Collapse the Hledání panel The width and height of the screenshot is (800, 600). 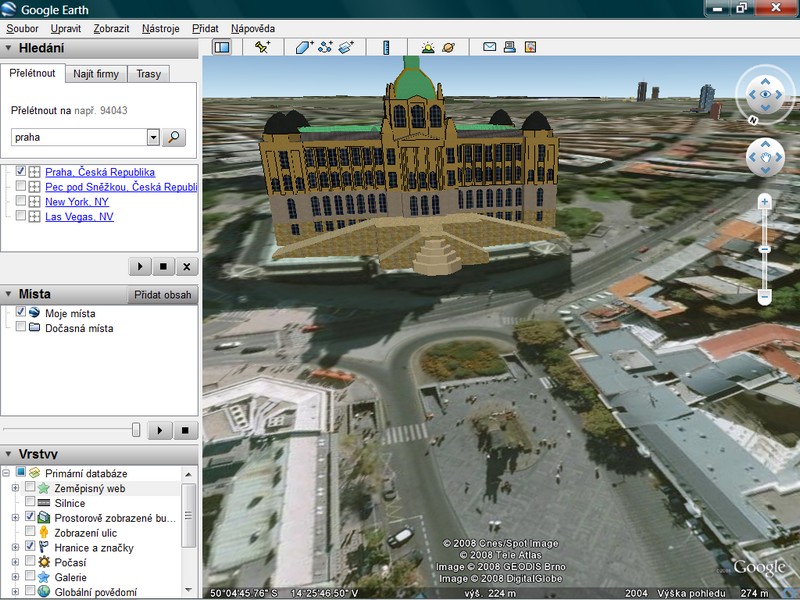(x=8, y=48)
